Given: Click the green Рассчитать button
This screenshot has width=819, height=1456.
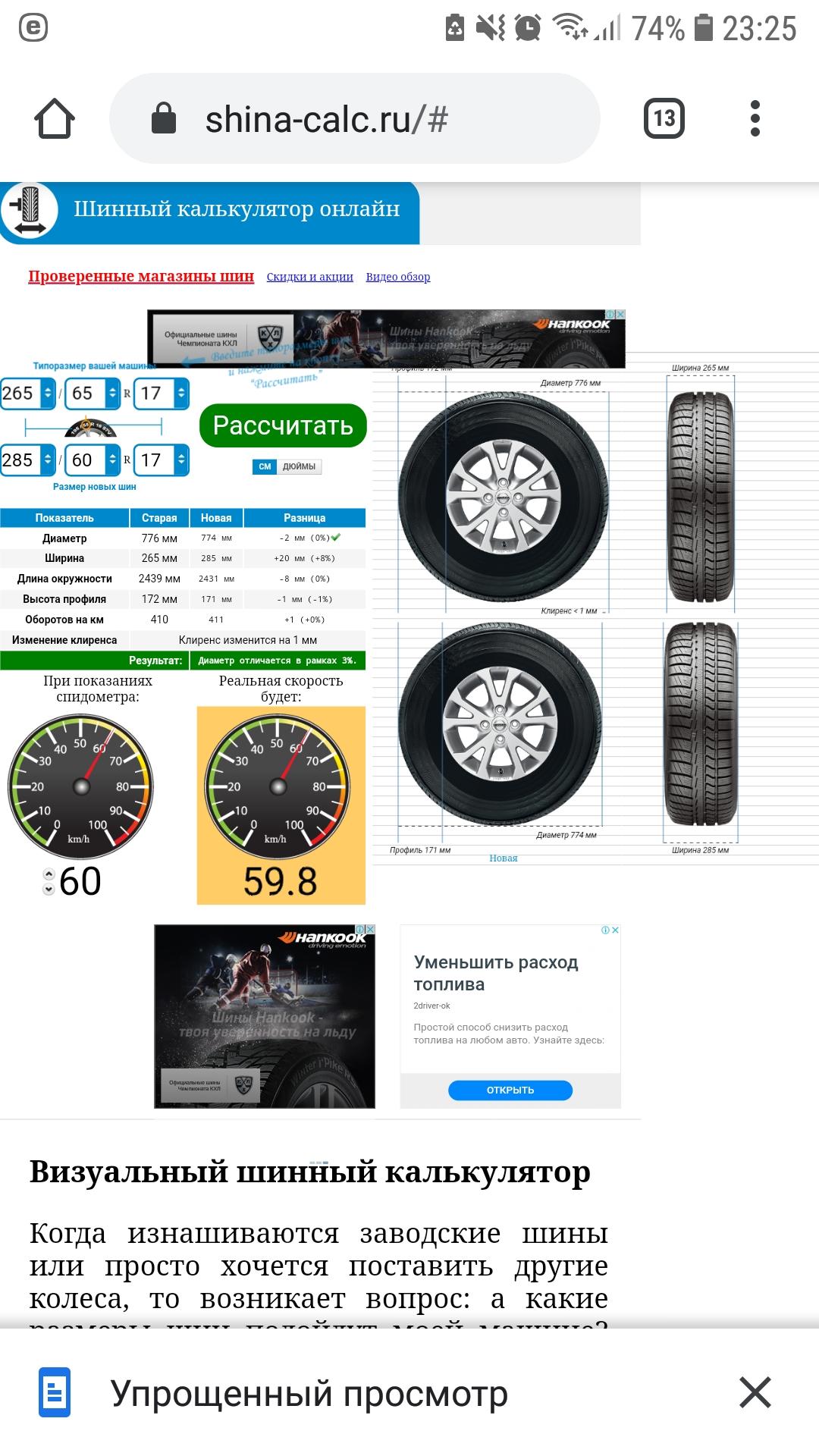Looking at the screenshot, I should pyautogui.click(x=283, y=425).
